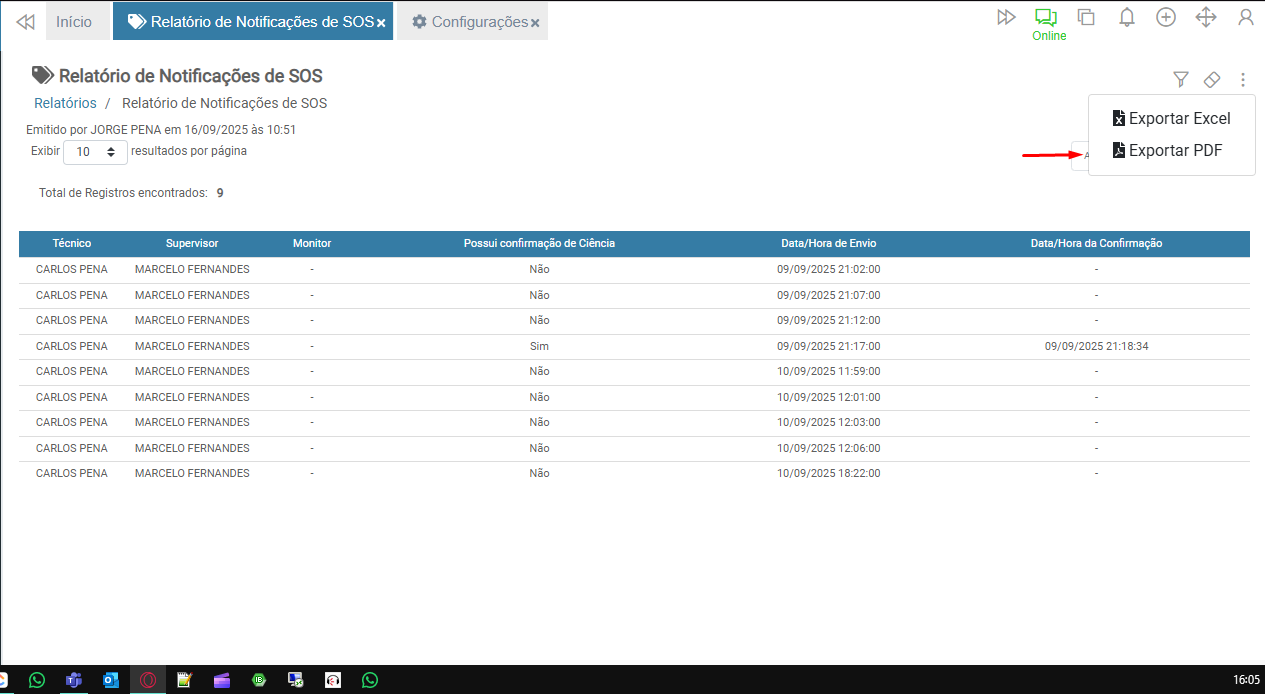The image size is (1265, 694).
Task: Click the plus-in-circle add icon
Action: [1166, 18]
